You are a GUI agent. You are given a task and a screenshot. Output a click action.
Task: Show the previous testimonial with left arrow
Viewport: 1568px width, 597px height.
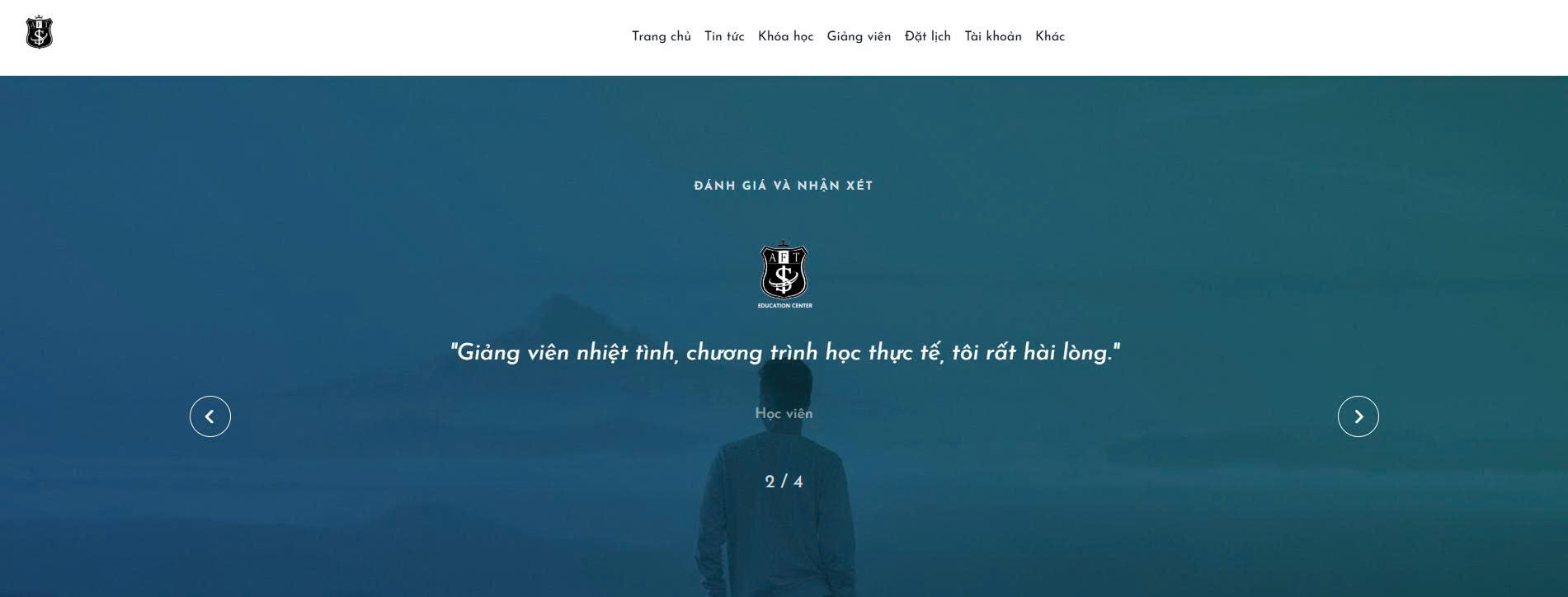point(210,416)
